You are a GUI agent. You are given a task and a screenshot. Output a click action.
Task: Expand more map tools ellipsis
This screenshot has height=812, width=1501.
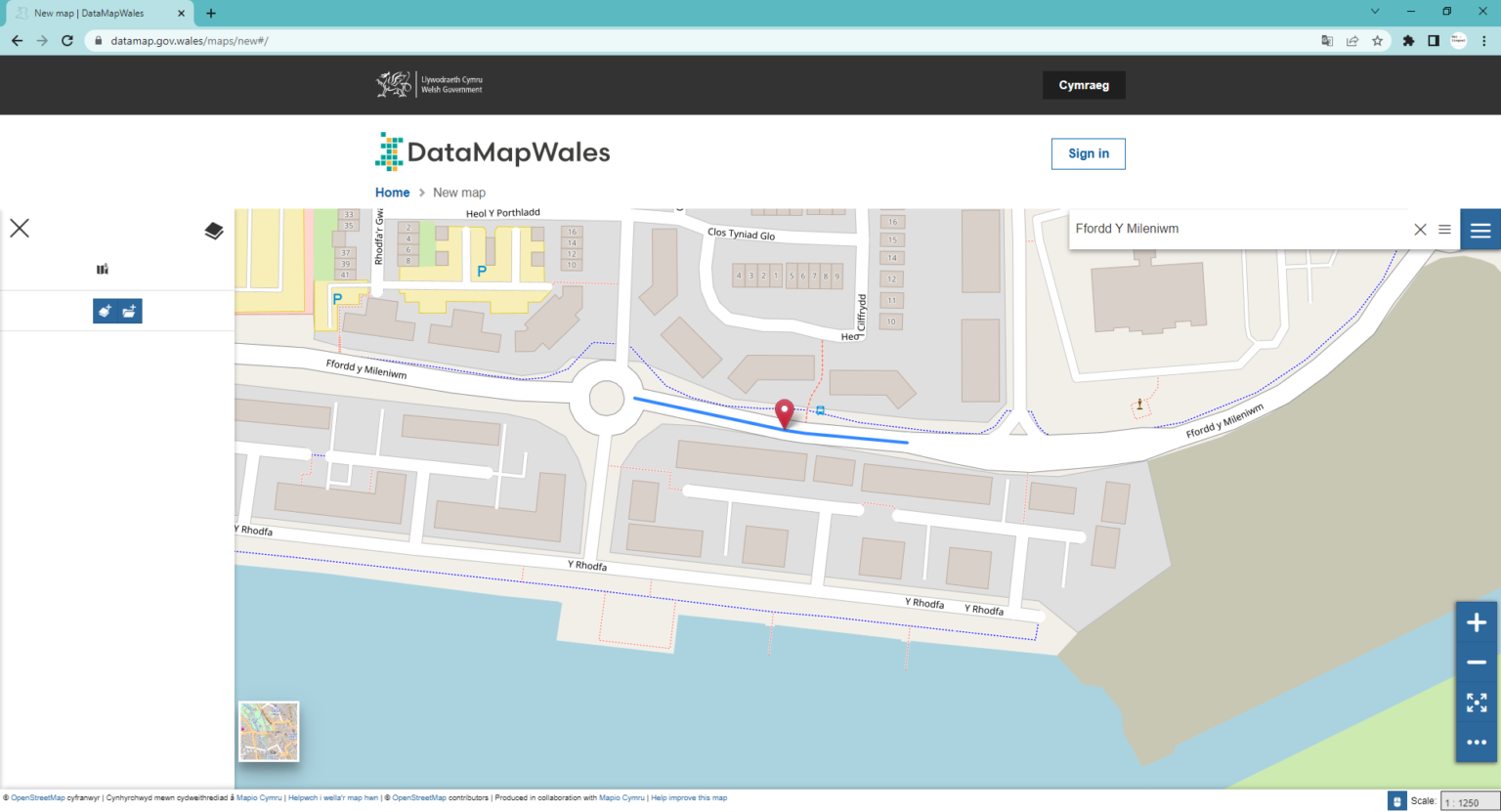click(1477, 743)
